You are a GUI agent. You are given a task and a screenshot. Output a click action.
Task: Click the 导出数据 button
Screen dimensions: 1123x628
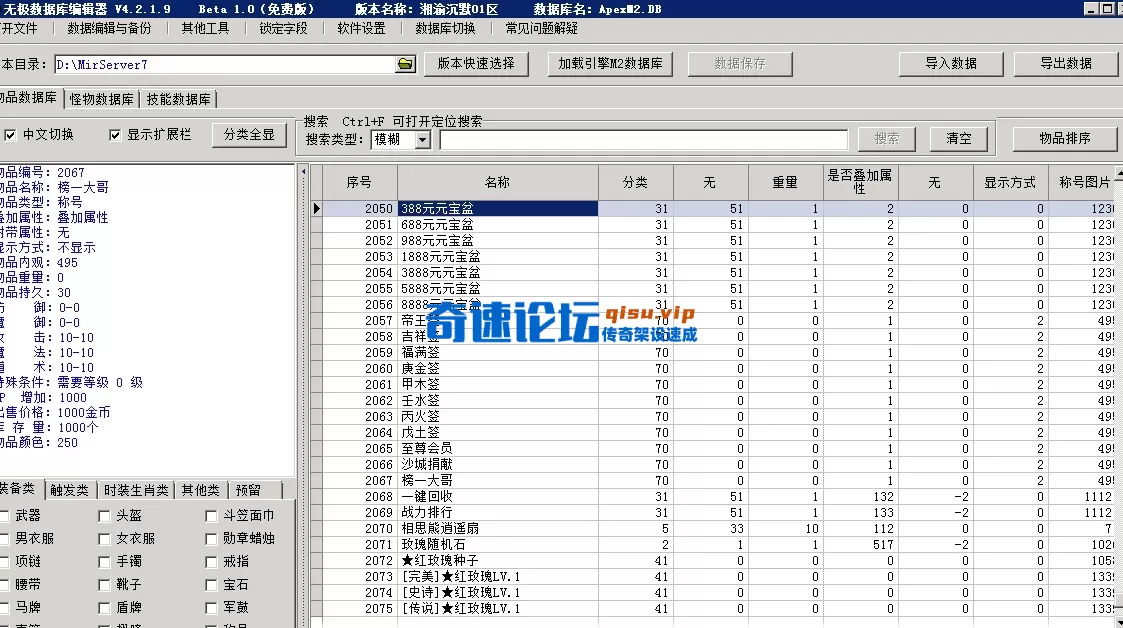[x=1065, y=62]
